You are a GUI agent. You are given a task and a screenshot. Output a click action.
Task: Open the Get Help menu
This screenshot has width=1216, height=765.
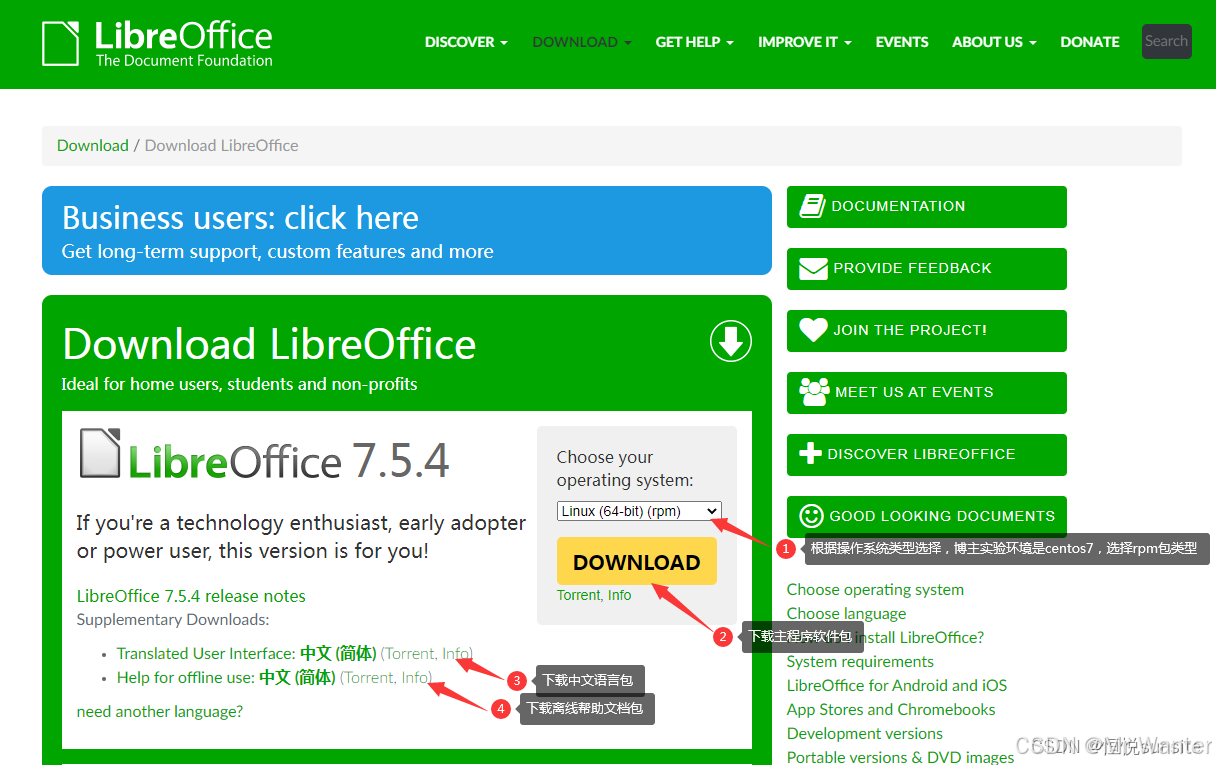pos(695,42)
